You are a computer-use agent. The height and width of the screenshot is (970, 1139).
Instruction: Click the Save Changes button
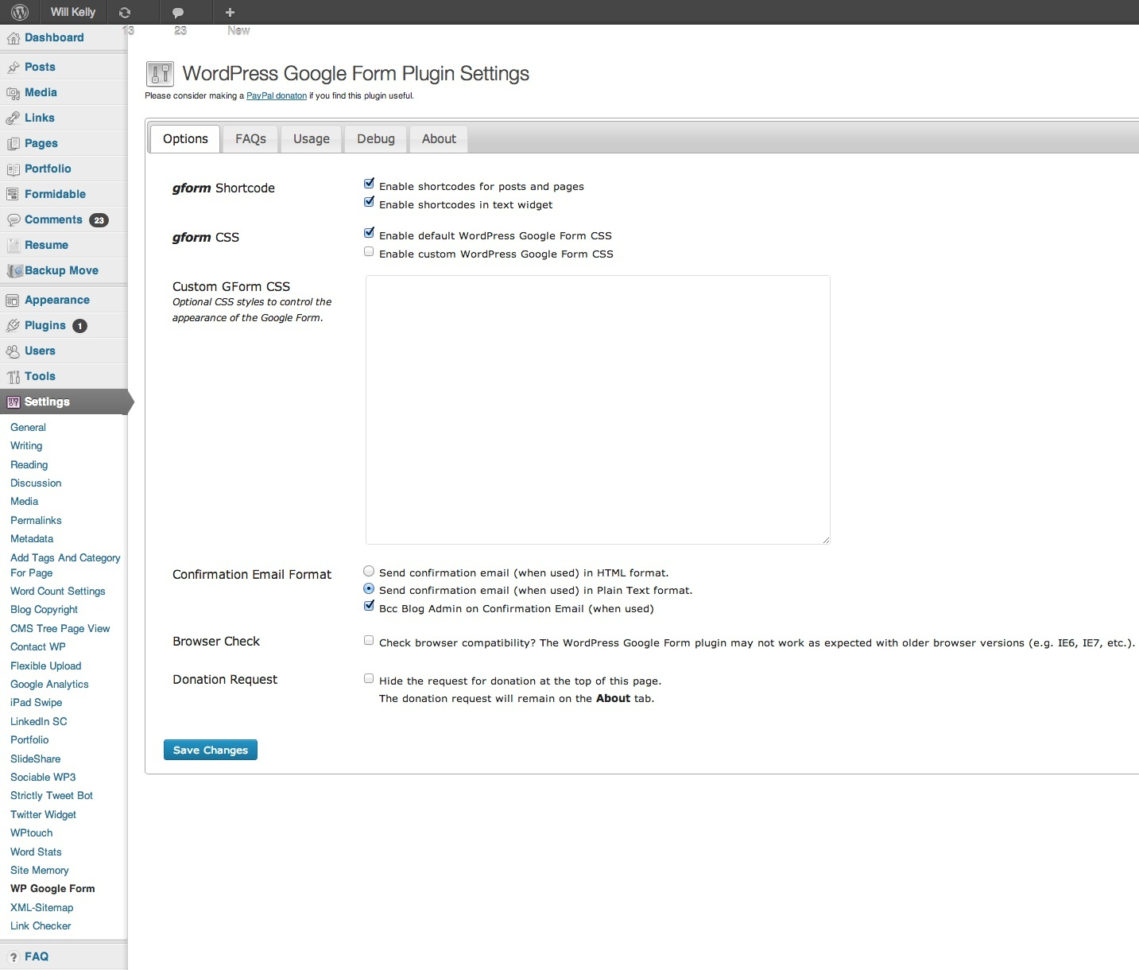pyautogui.click(x=210, y=750)
